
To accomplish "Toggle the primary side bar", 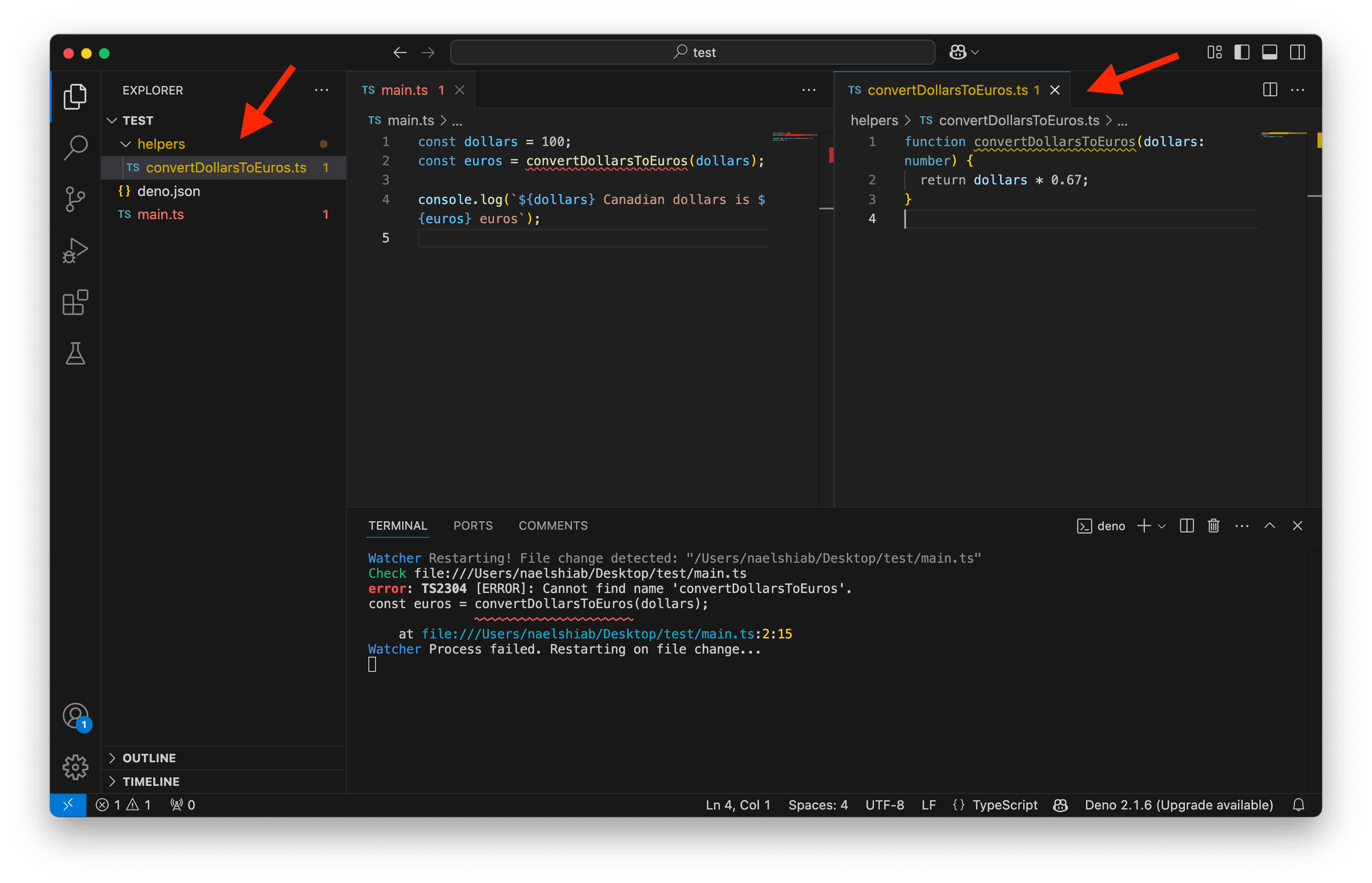I will 1241,53.
